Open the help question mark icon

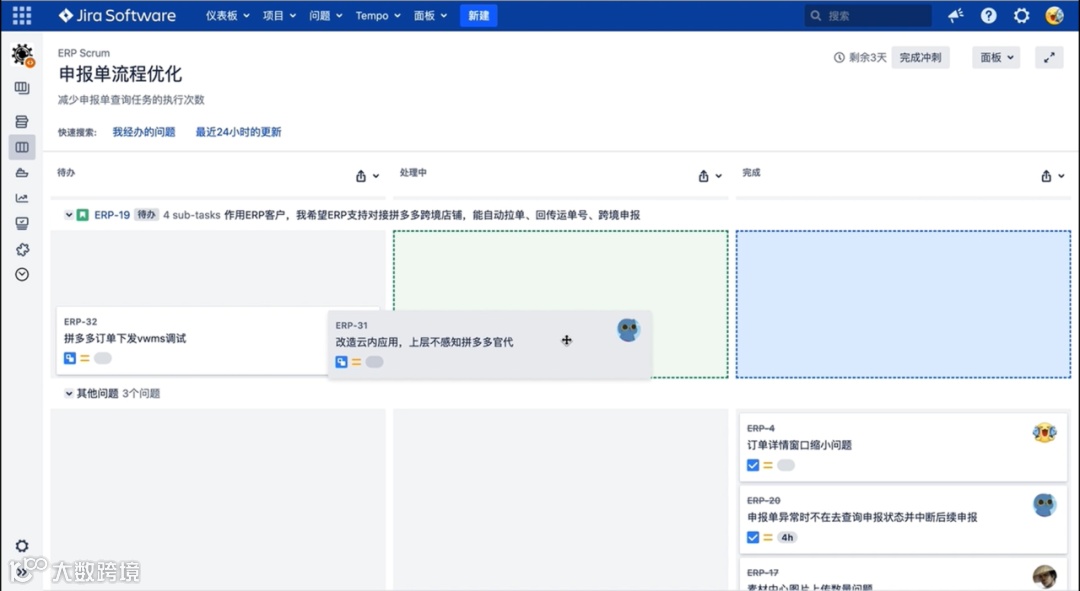coord(989,15)
